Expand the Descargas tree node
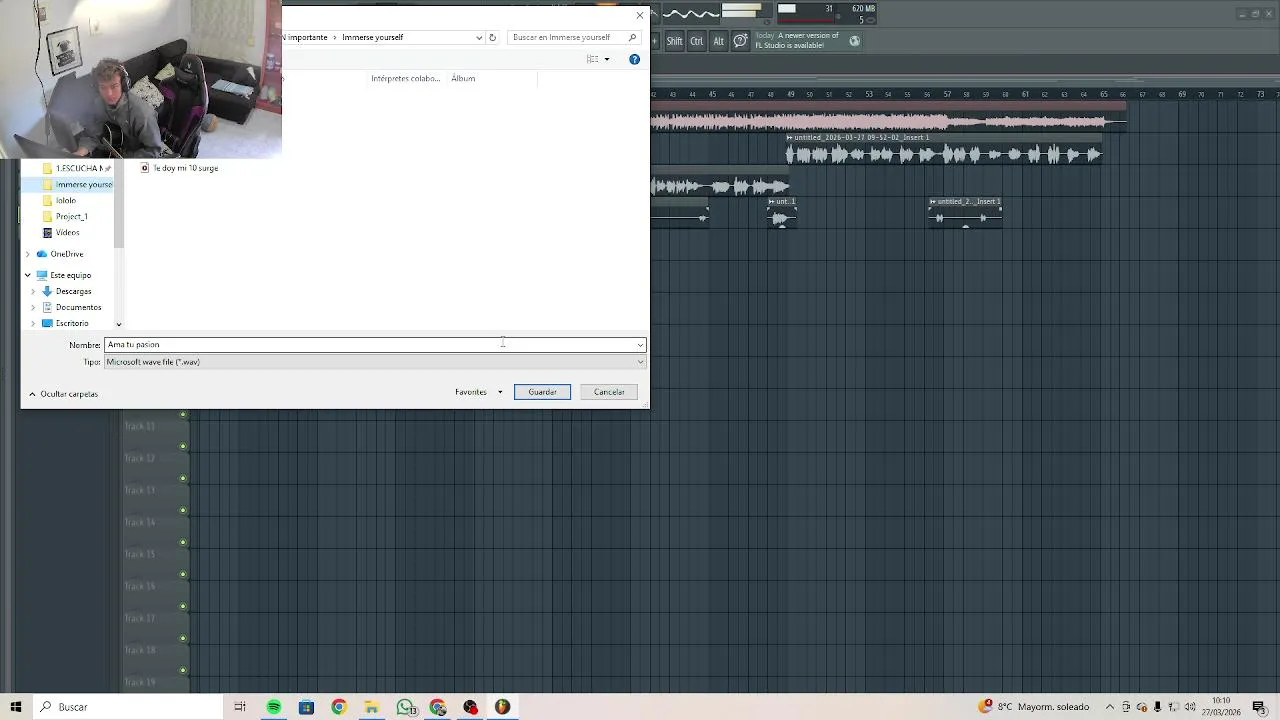 pos(33,291)
